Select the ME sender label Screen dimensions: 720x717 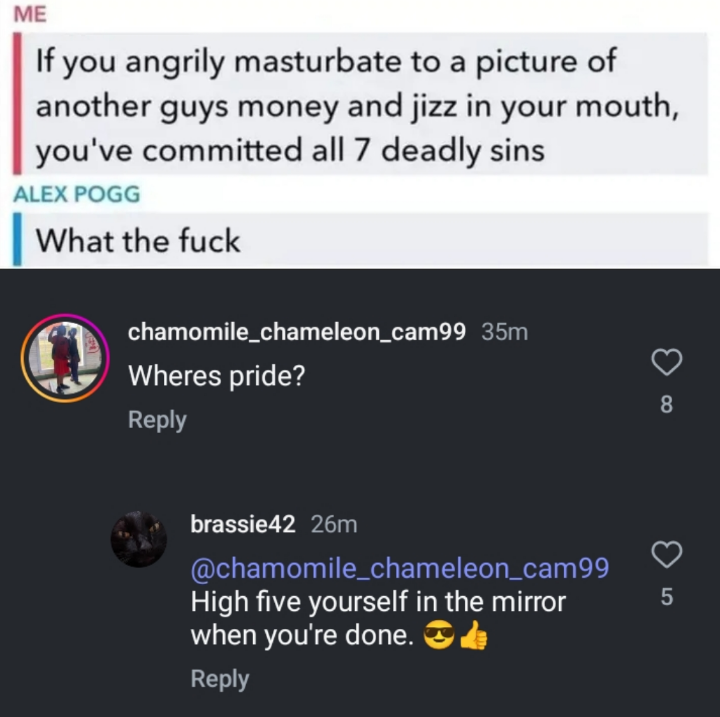(x=30, y=15)
